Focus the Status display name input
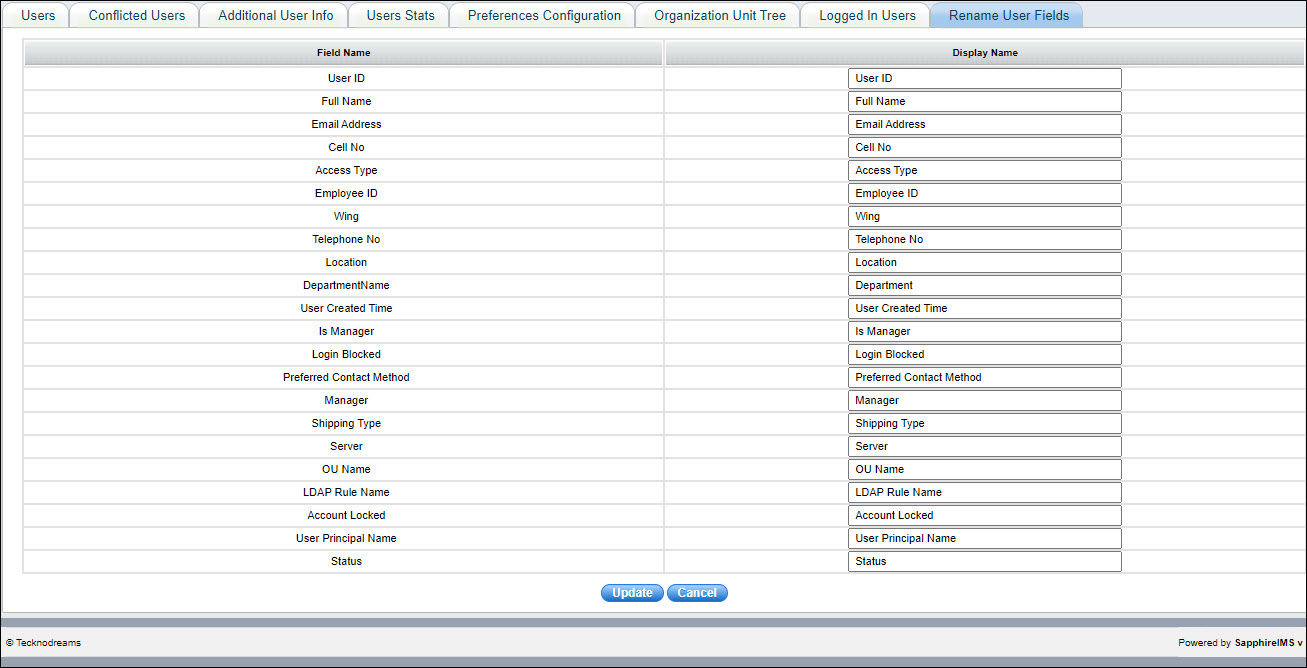This screenshot has height=668, width=1307. click(x=984, y=561)
